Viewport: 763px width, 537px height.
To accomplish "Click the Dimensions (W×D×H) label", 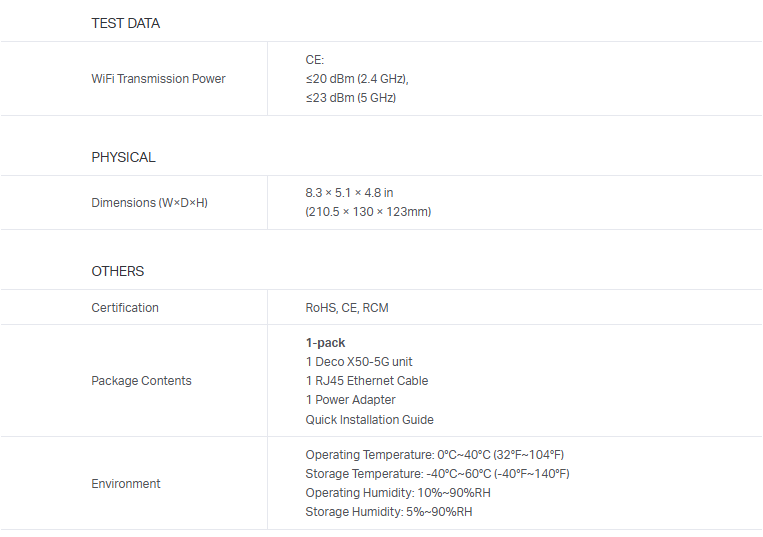I will 149,203.
